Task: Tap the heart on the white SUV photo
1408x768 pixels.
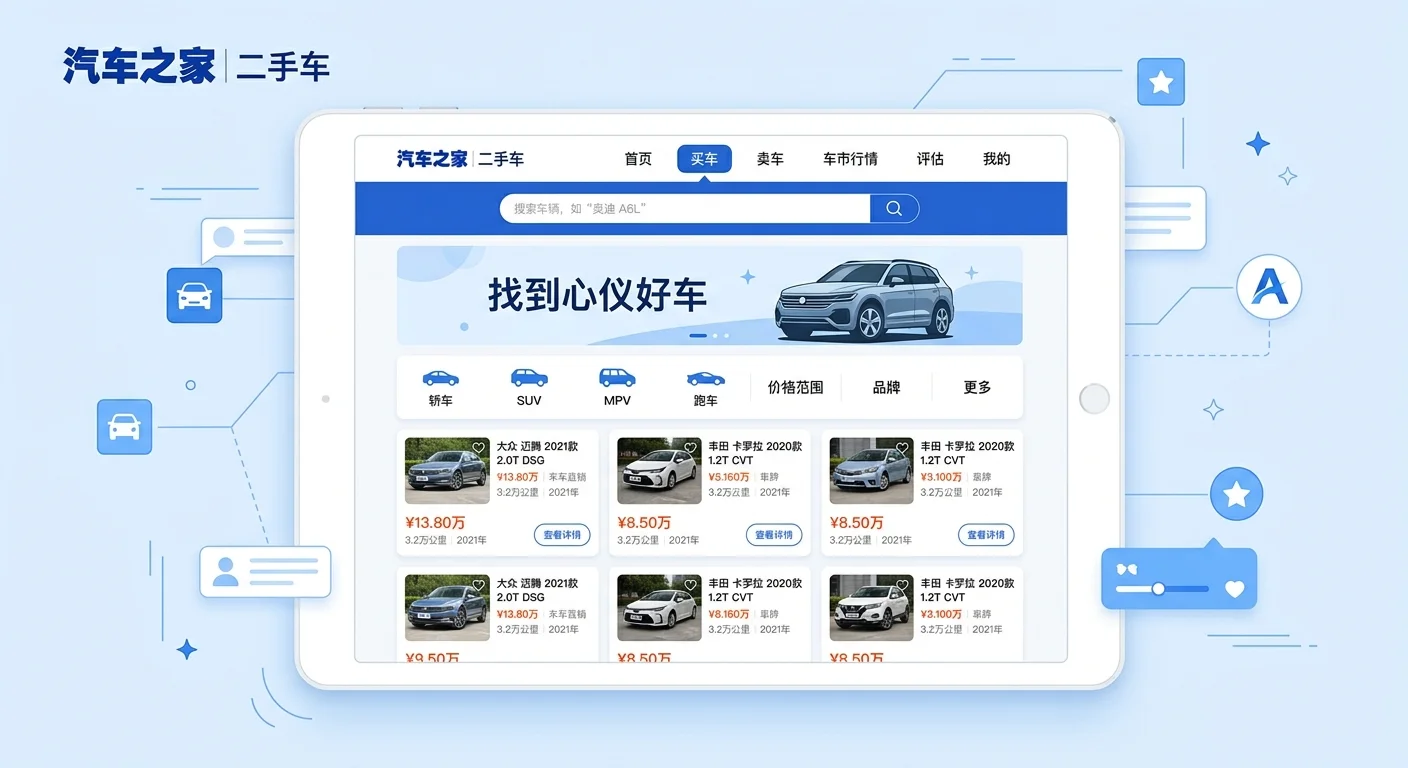Action: click(x=903, y=585)
